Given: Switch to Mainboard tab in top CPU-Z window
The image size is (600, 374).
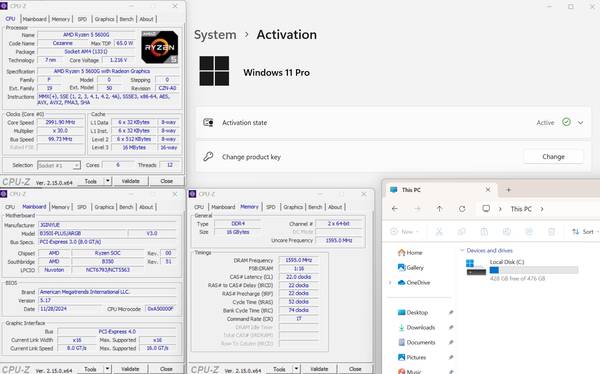Looking at the screenshot, I should [34, 19].
